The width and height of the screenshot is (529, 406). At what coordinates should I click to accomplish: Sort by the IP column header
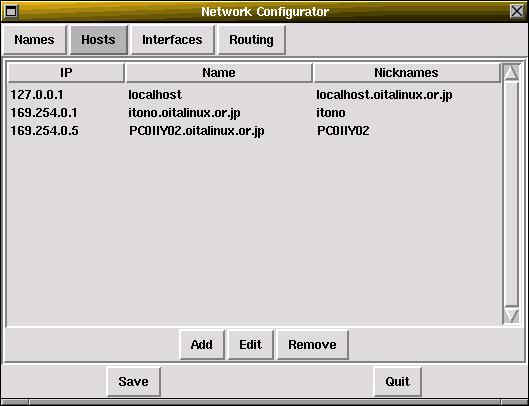coord(66,73)
